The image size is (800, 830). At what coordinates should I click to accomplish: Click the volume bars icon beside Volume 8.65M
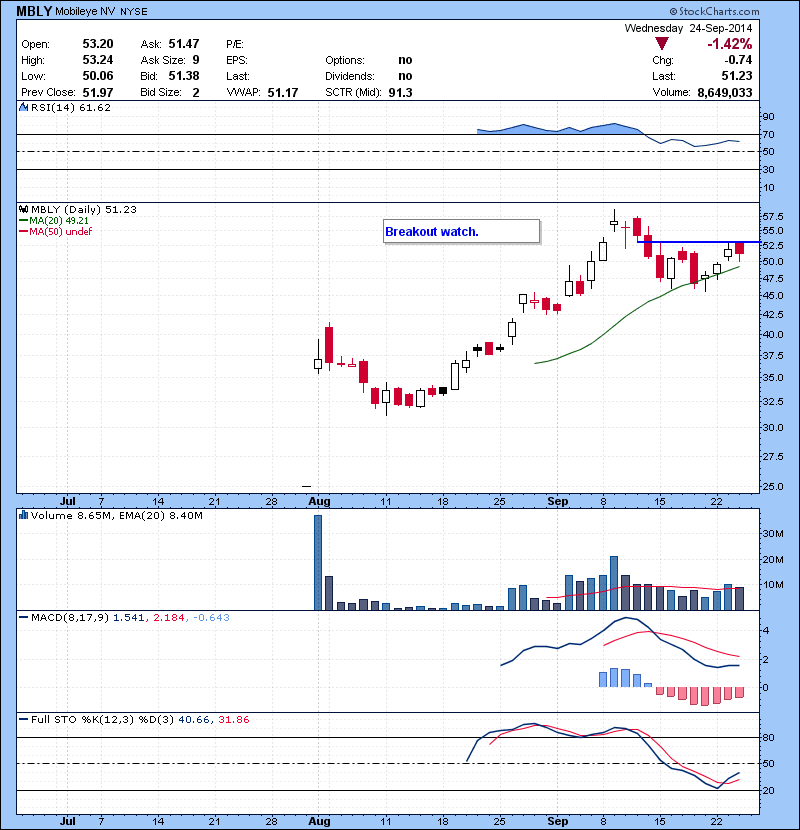tap(23, 515)
